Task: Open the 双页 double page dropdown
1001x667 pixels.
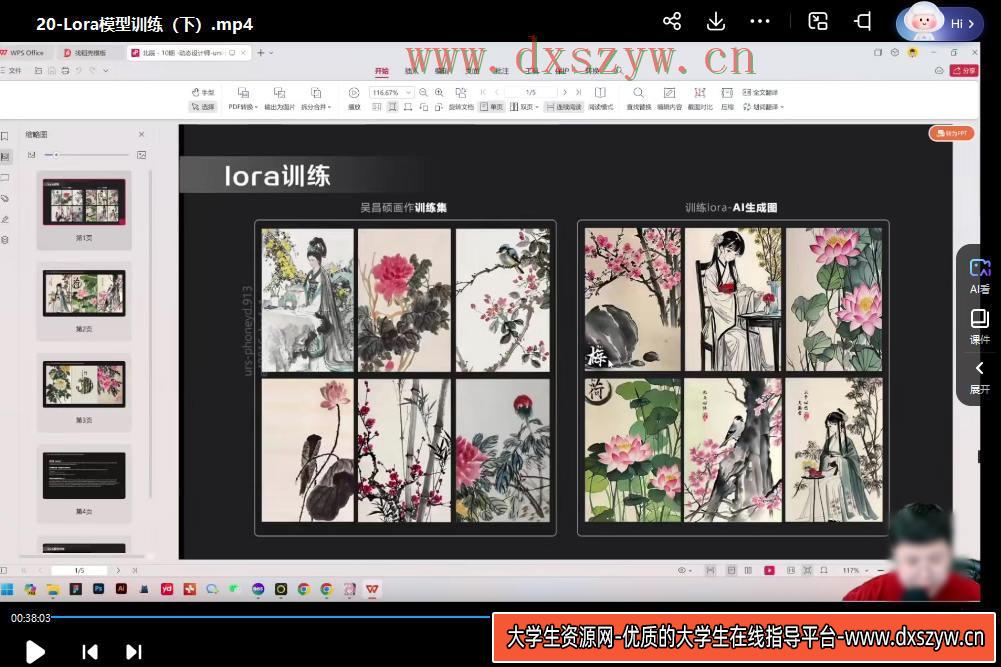Action: pyautogui.click(x=524, y=107)
